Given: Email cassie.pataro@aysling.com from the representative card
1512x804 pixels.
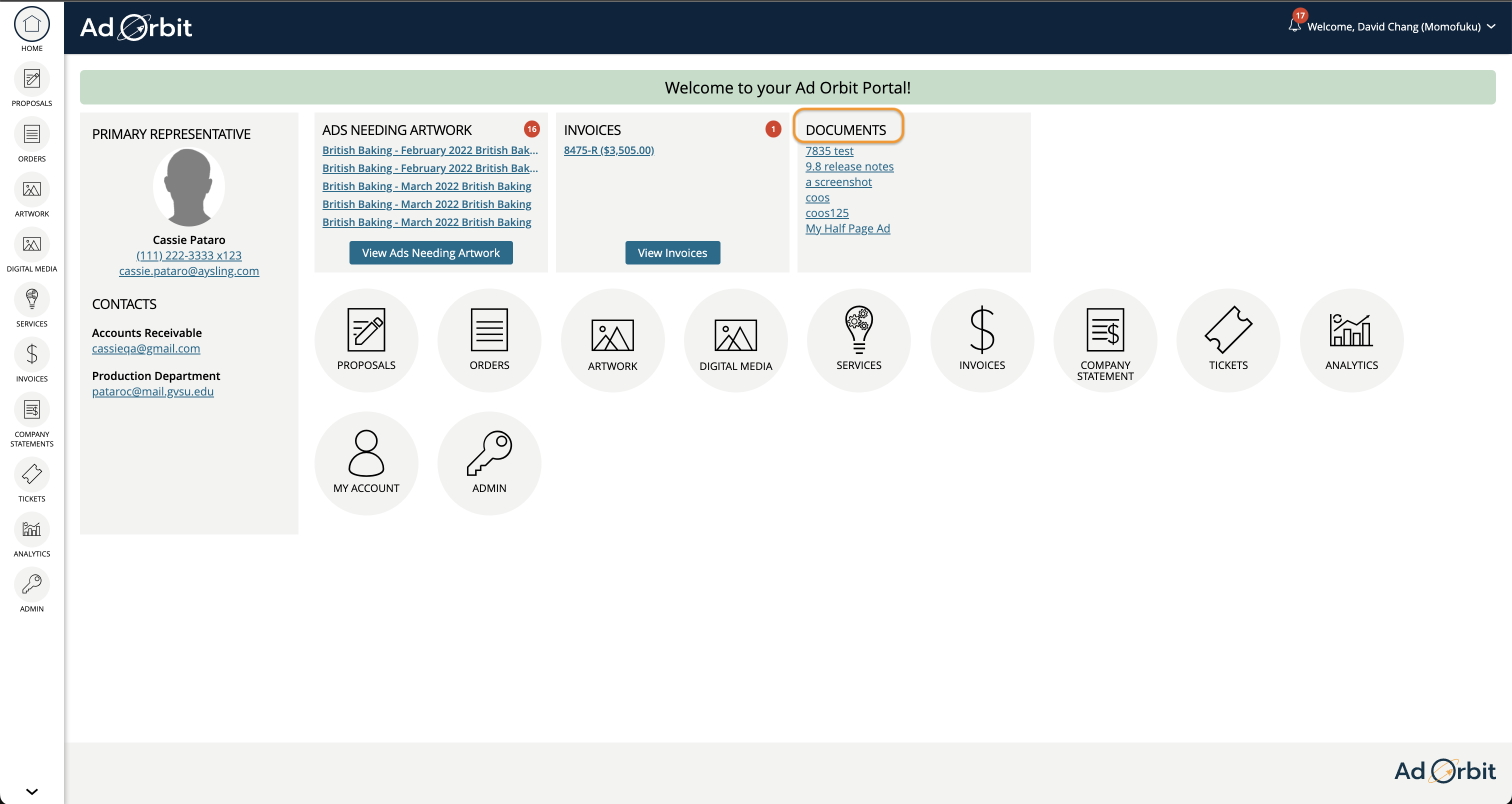Looking at the screenshot, I should (188, 270).
